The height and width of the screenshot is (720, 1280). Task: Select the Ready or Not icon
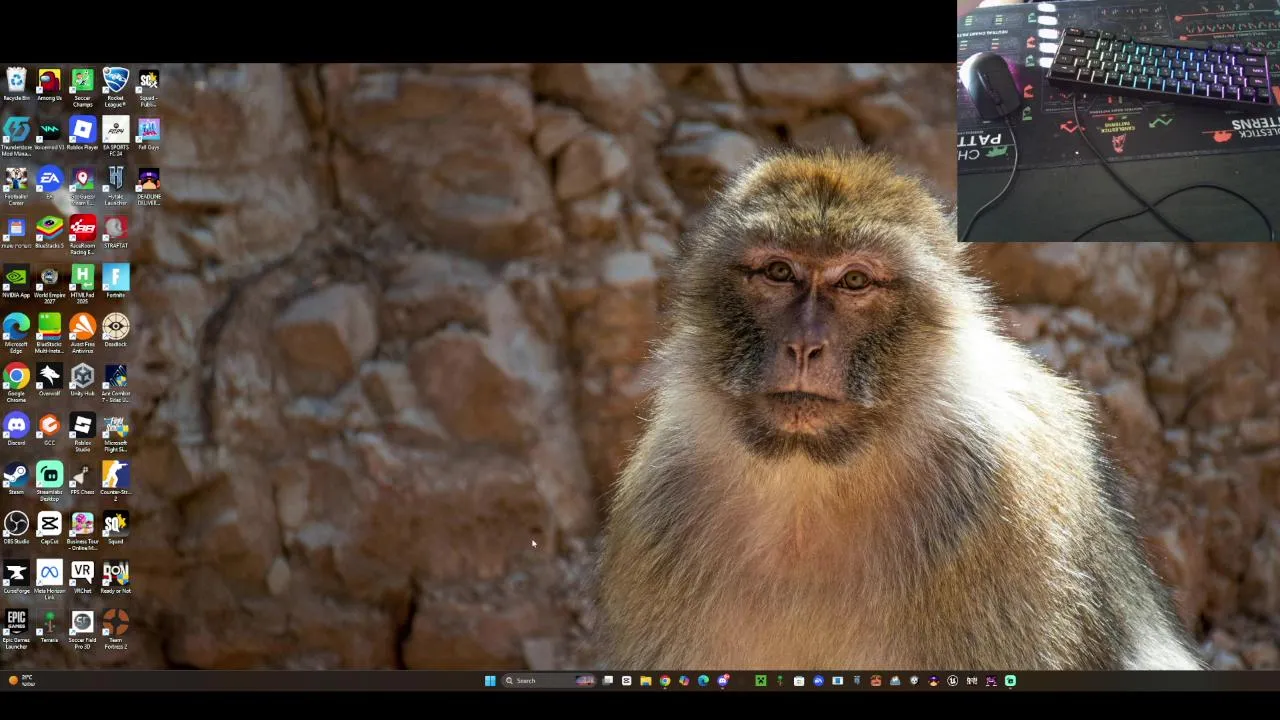coord(115,575)
